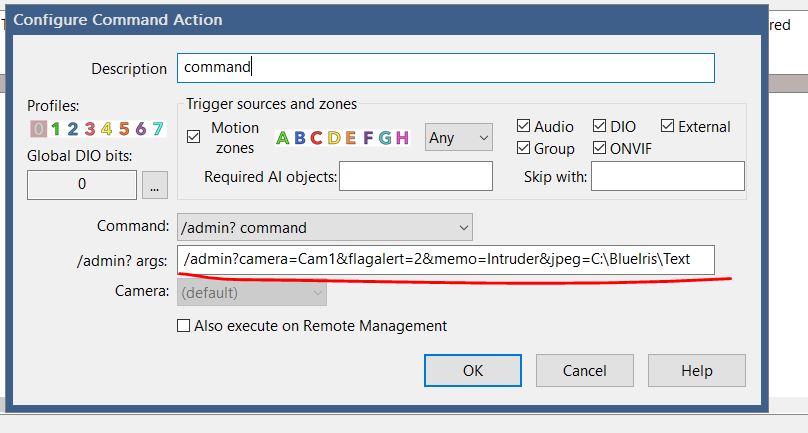This screenshot has width=808, height=433.
Task: Confirm with the OK button
Action: [473, 370]
